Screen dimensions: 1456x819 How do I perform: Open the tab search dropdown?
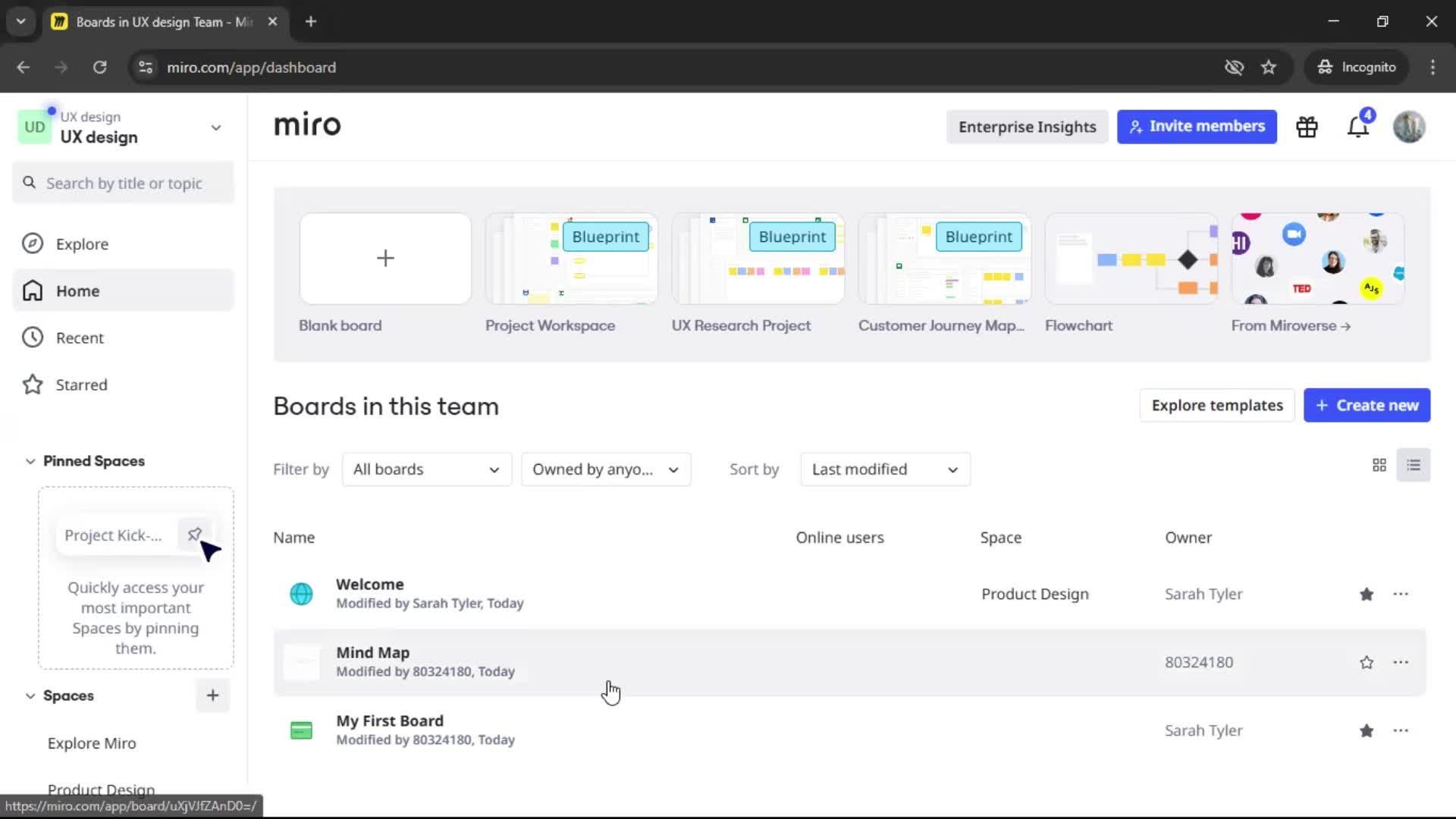pyautogui.click(x=21, y=22)
